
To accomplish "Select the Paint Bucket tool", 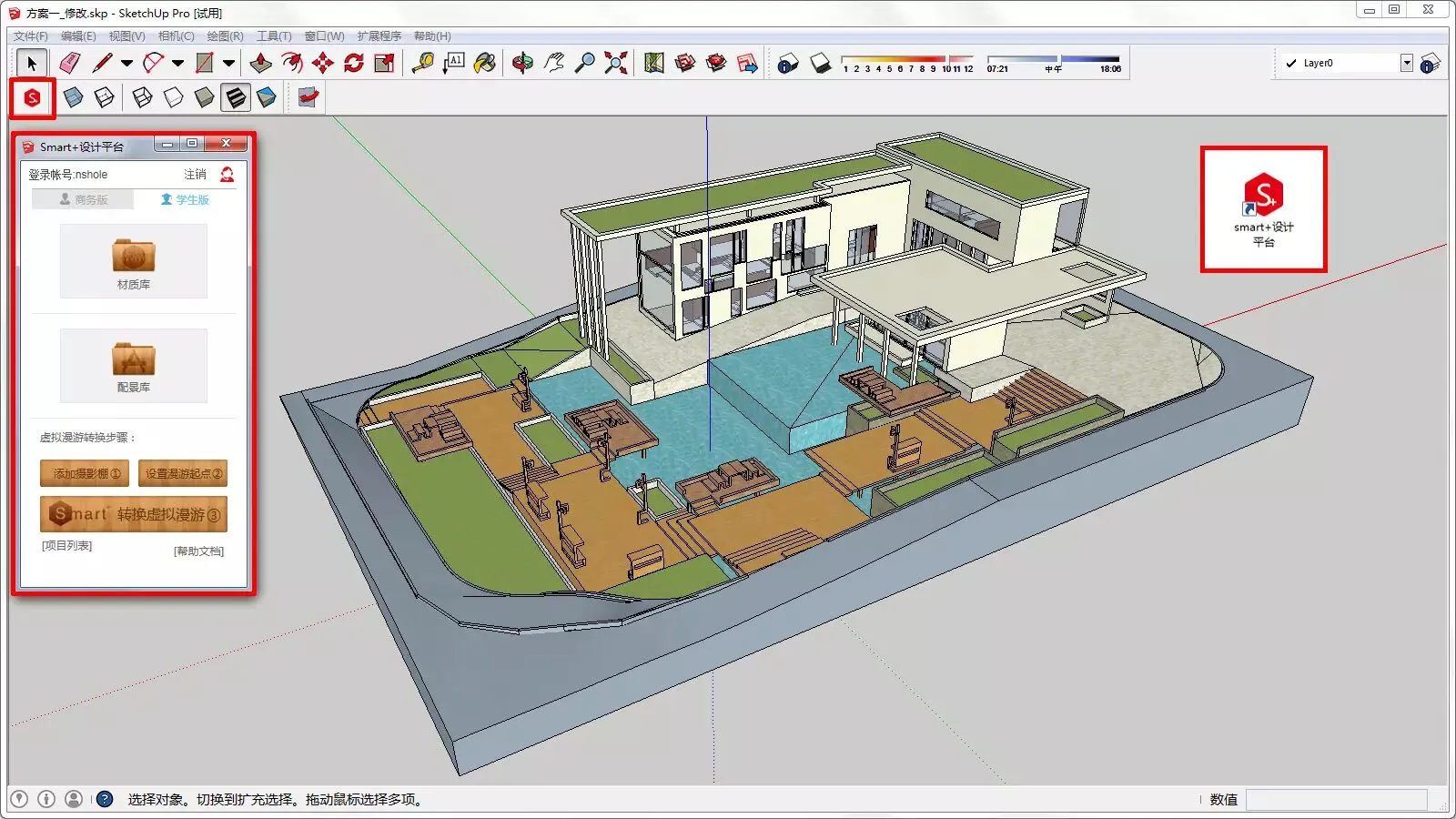I will pos(485,63).
